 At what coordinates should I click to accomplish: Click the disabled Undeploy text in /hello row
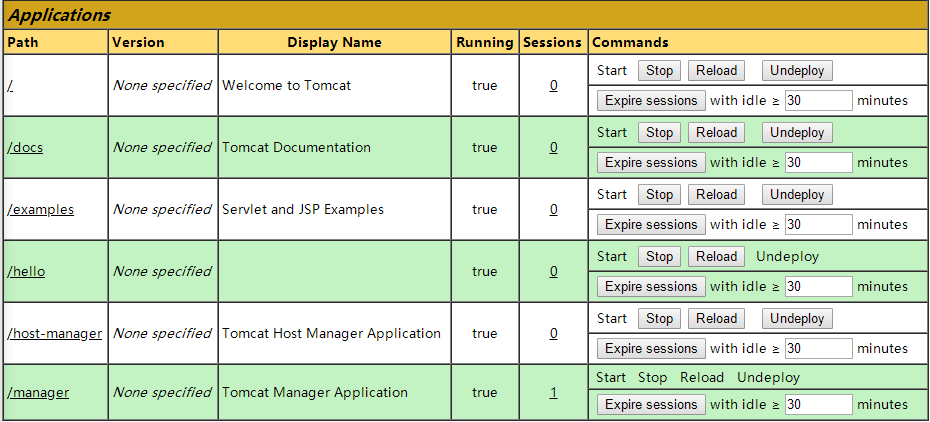pyautogui.click(x=787, y=257)
